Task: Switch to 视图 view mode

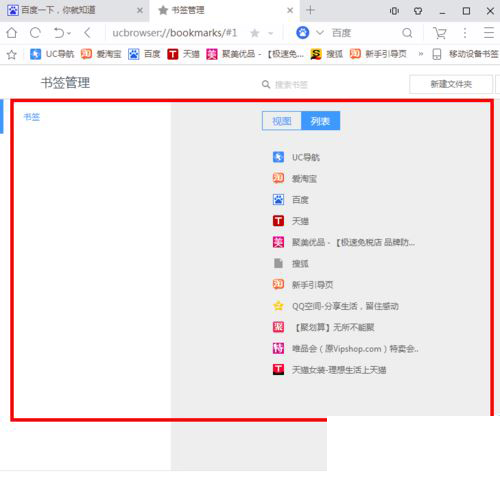Action: 282,121
